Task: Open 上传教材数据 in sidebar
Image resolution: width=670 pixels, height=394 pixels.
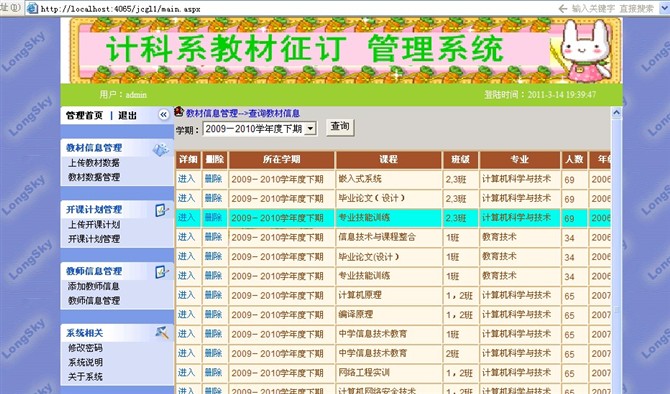Action: [x=94, y=163]
